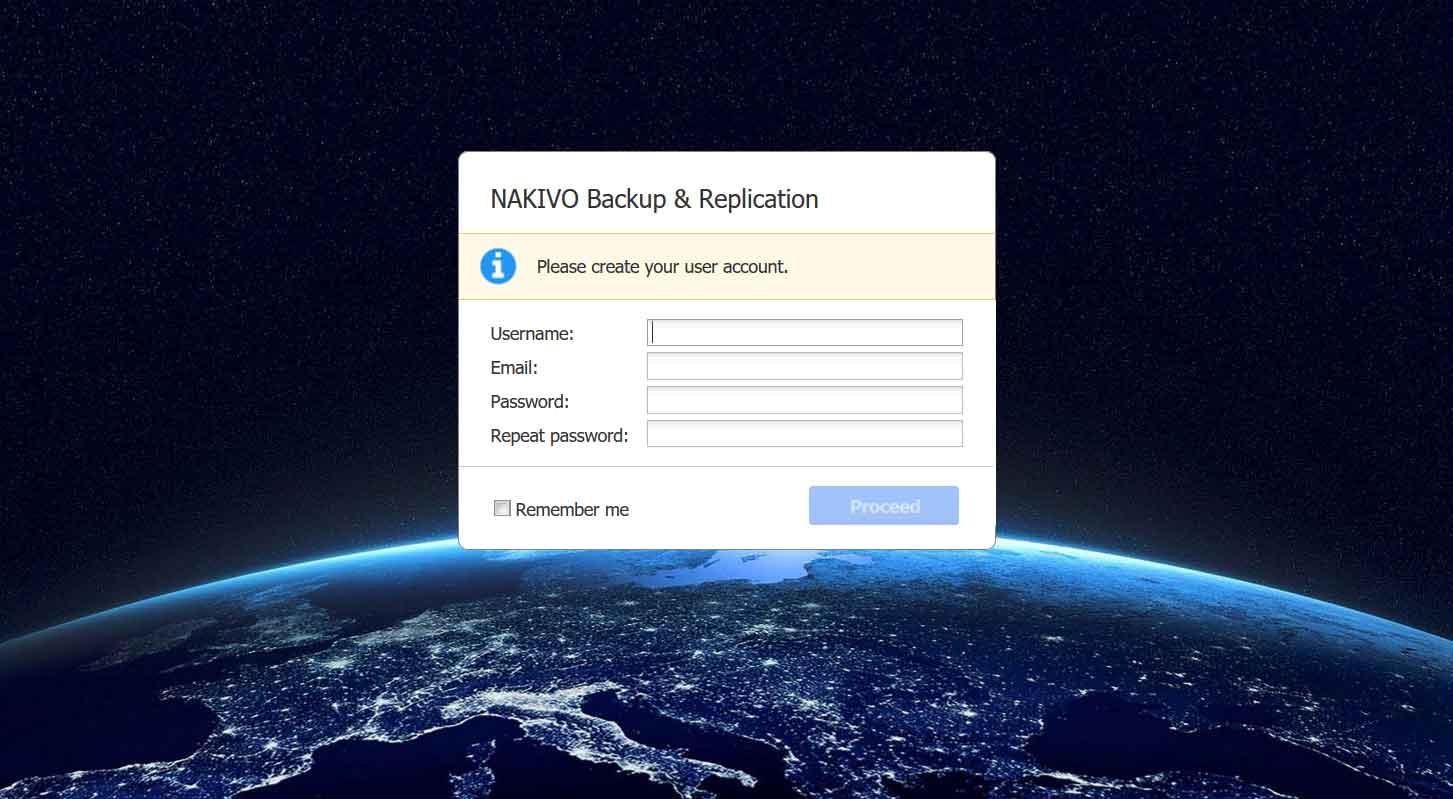
Task: Click the Email: label
Action: 514,368
